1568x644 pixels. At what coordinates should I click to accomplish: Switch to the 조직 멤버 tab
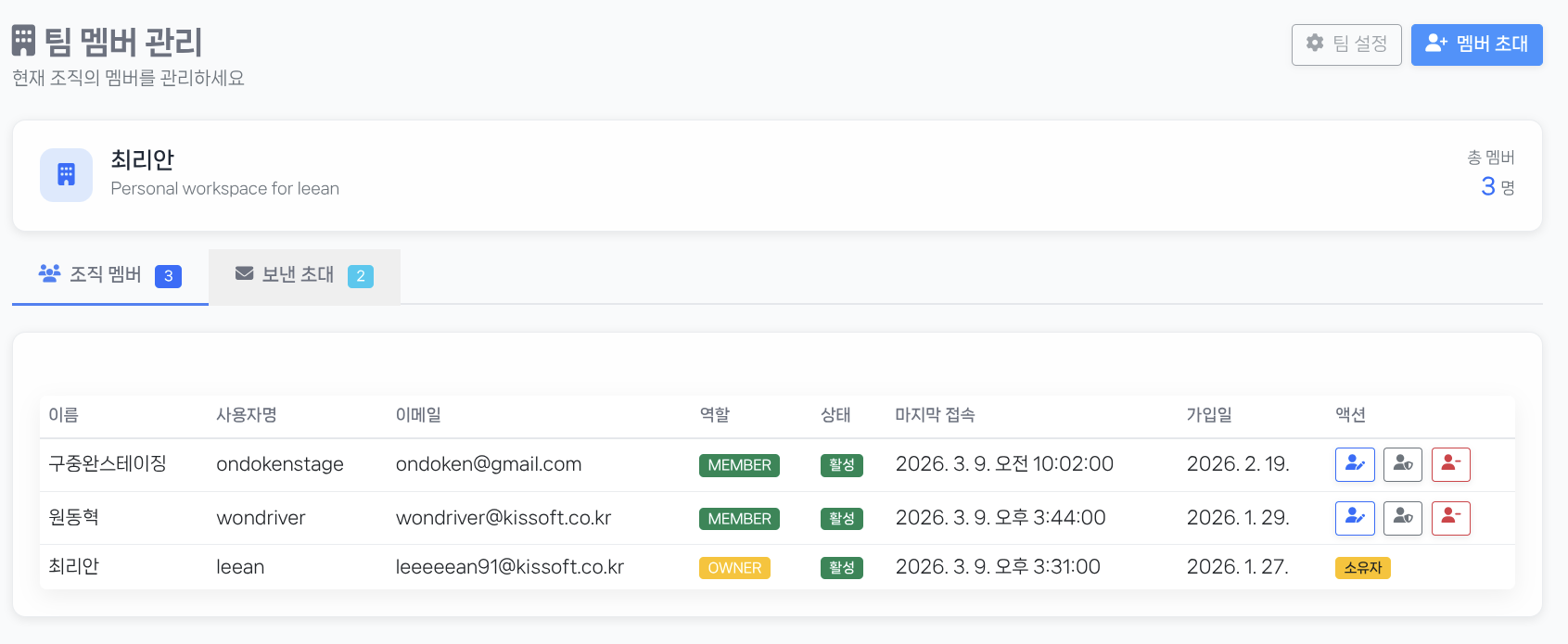pos(109,275)
